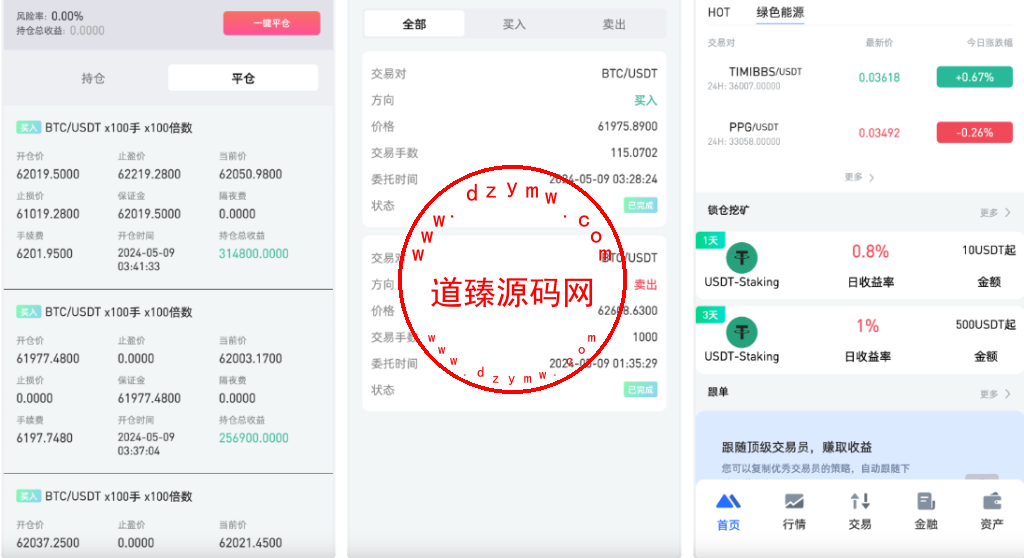
Task: Select the 卖出 orders tab
Action: [614, 24]
